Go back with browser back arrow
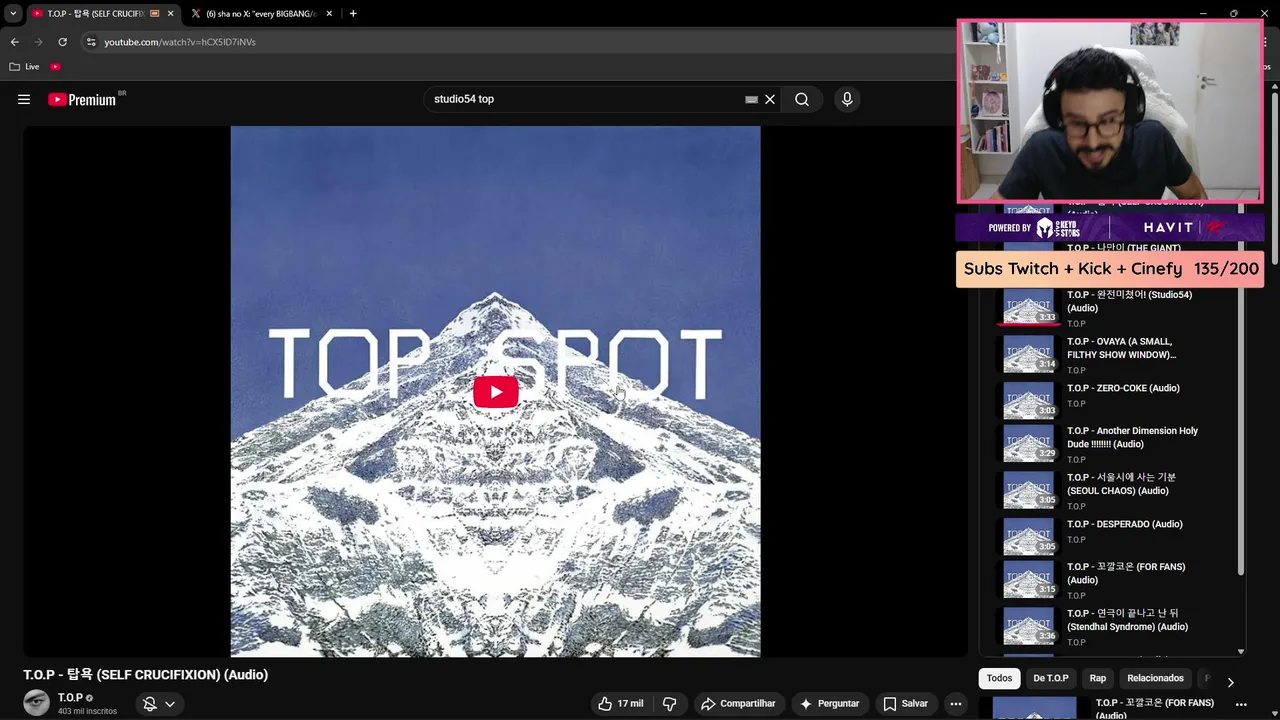Image resolution: width=1280 pixels, height=720 pixels. tap(14, 42)
